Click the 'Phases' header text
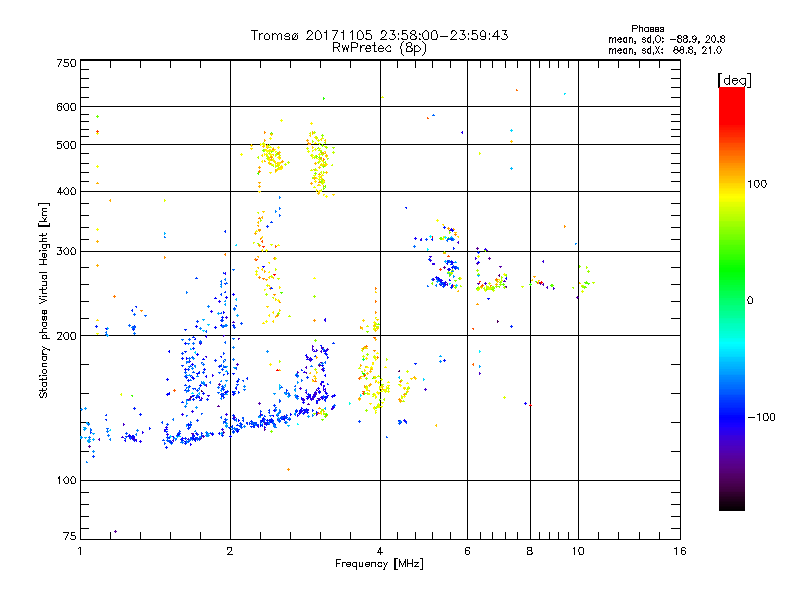Image resolution: width=800 pixels, height=600 pixels. [648, 29]
